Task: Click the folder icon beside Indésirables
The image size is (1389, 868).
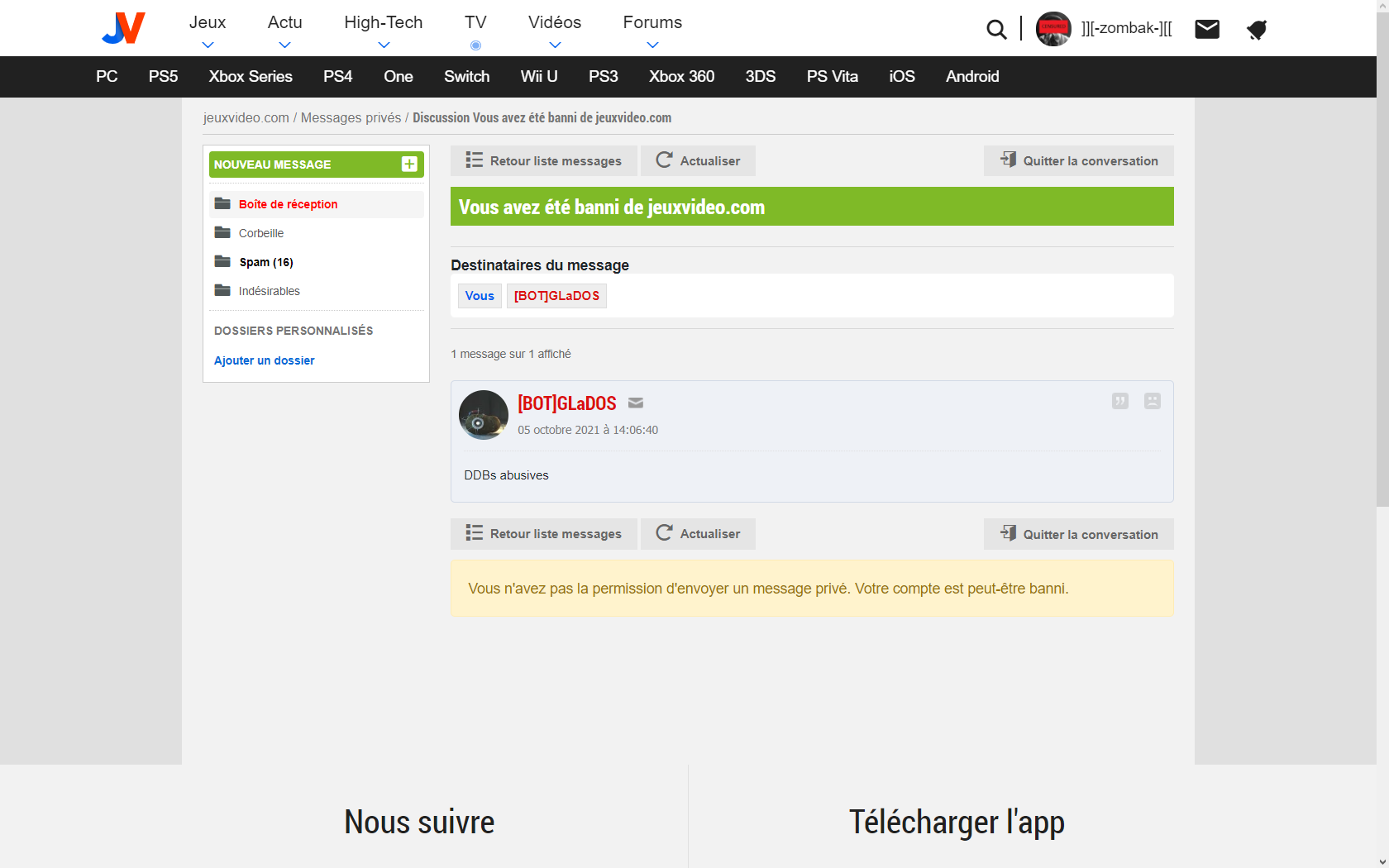Action: pyautogui.click(x=222, y=290)
